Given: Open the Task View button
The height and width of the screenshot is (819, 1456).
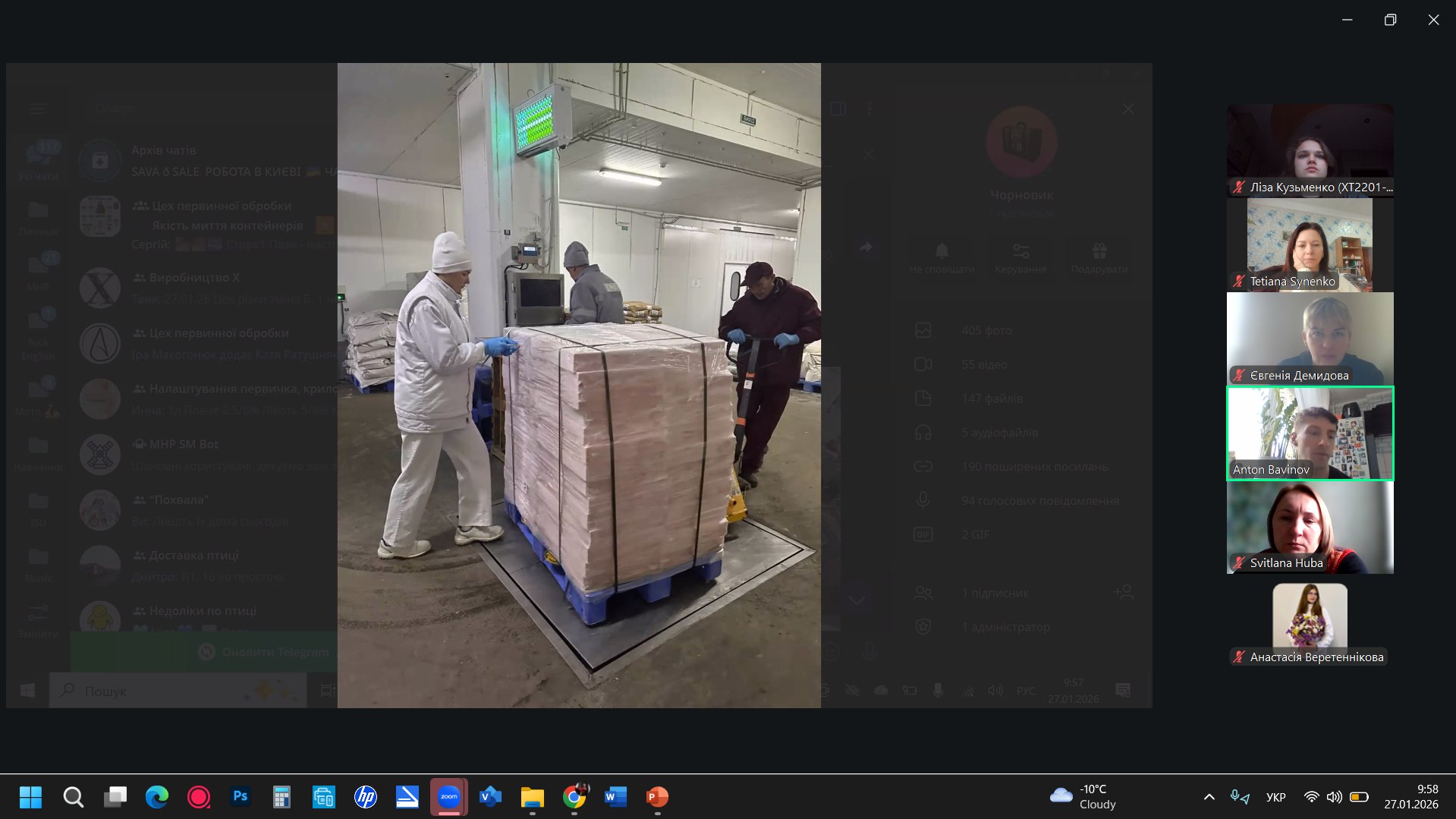Looking at the screenshot, I should pyautogui.click(x=115, y=797).
